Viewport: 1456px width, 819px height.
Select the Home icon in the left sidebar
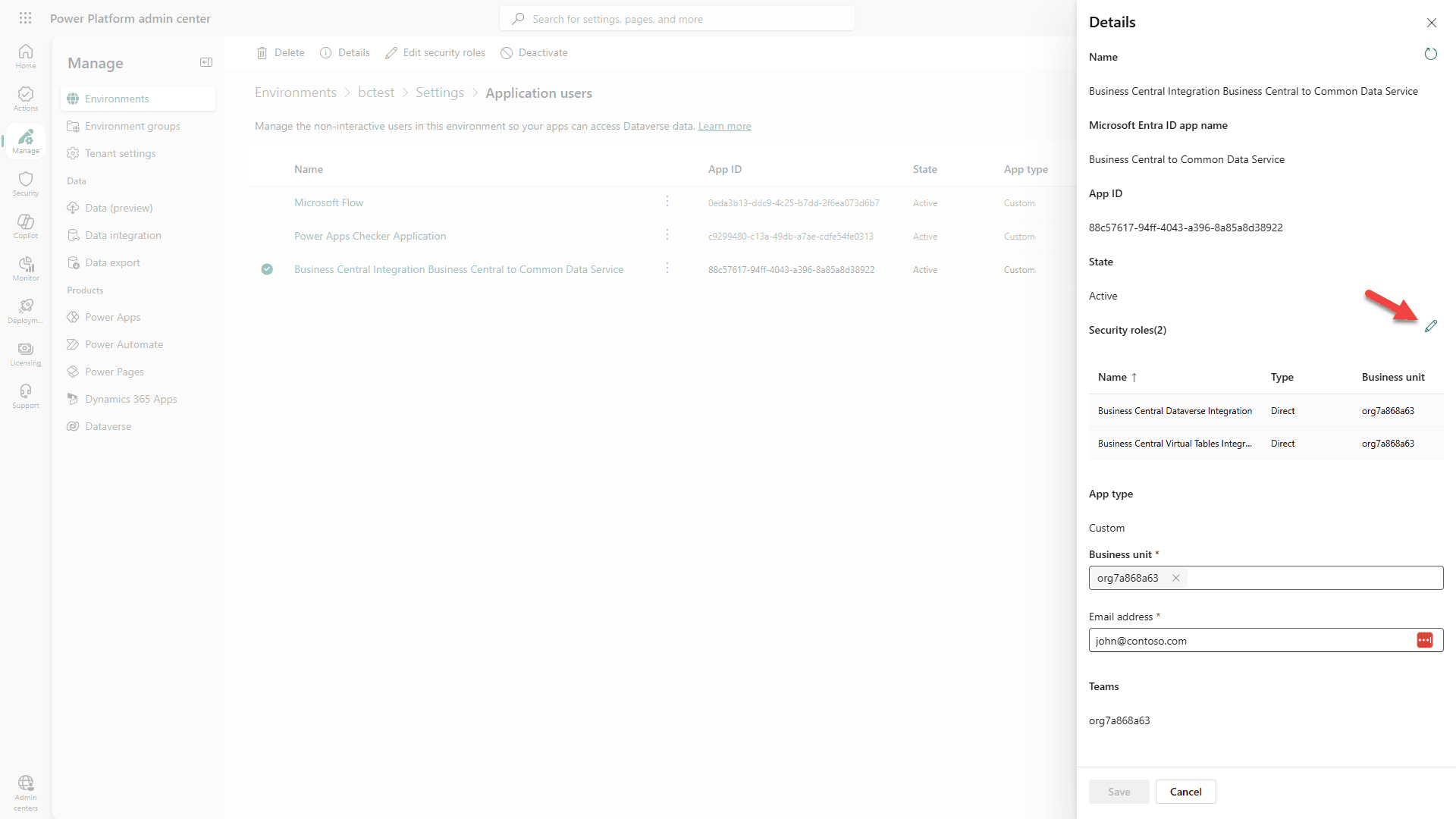(x=25, y=55)
